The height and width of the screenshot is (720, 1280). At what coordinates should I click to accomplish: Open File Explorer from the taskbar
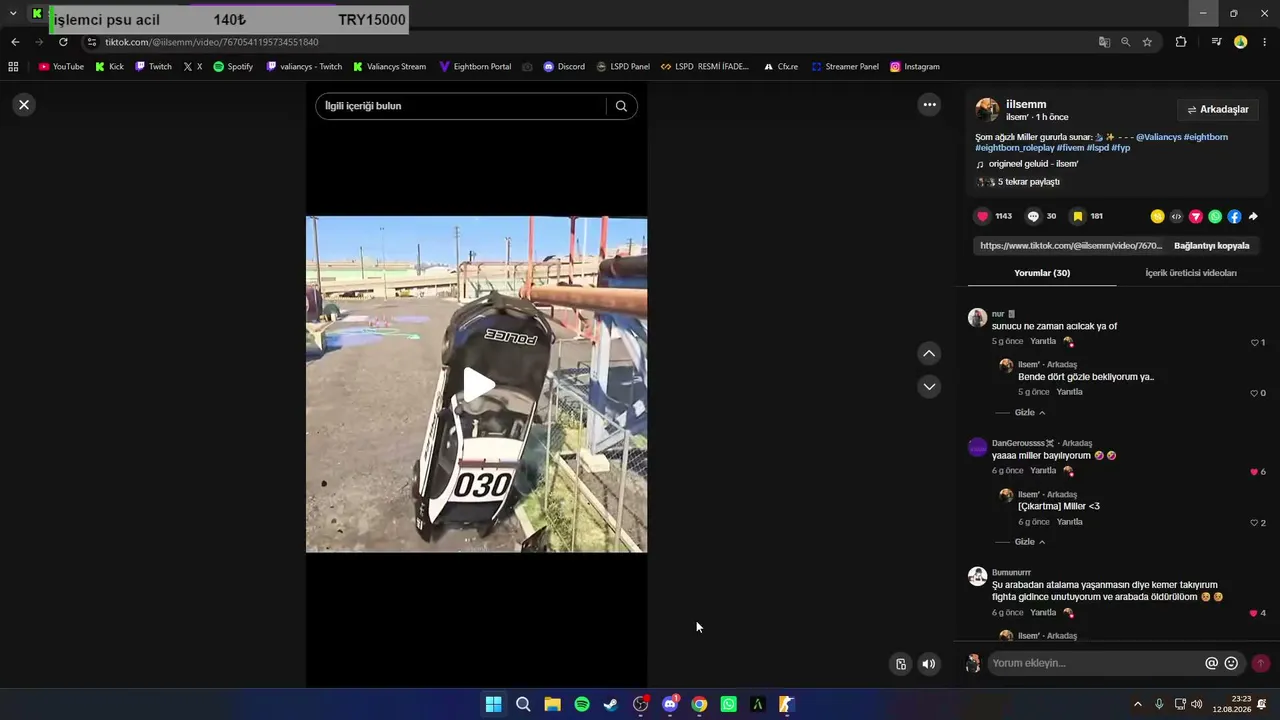[x=552, y=704]
